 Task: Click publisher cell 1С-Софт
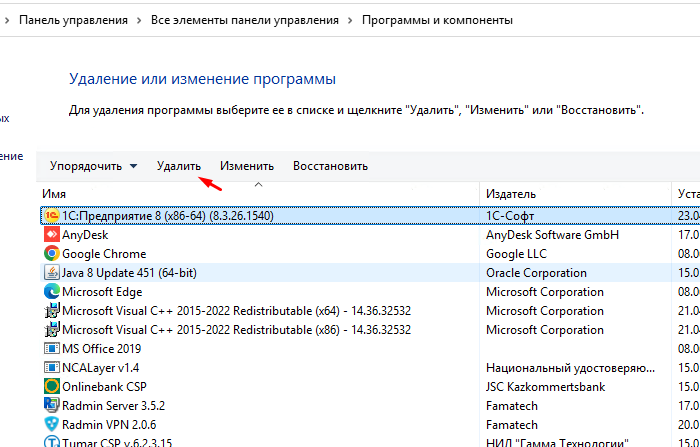pyautogui.click(x=510, y=216)
